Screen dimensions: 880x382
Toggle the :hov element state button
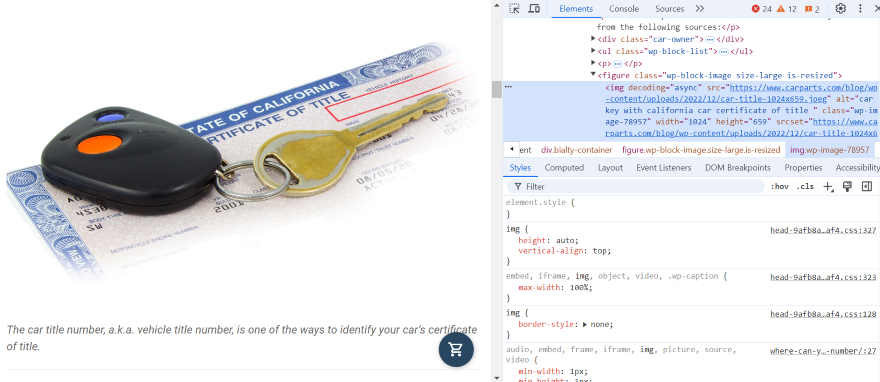click(779, 186)
